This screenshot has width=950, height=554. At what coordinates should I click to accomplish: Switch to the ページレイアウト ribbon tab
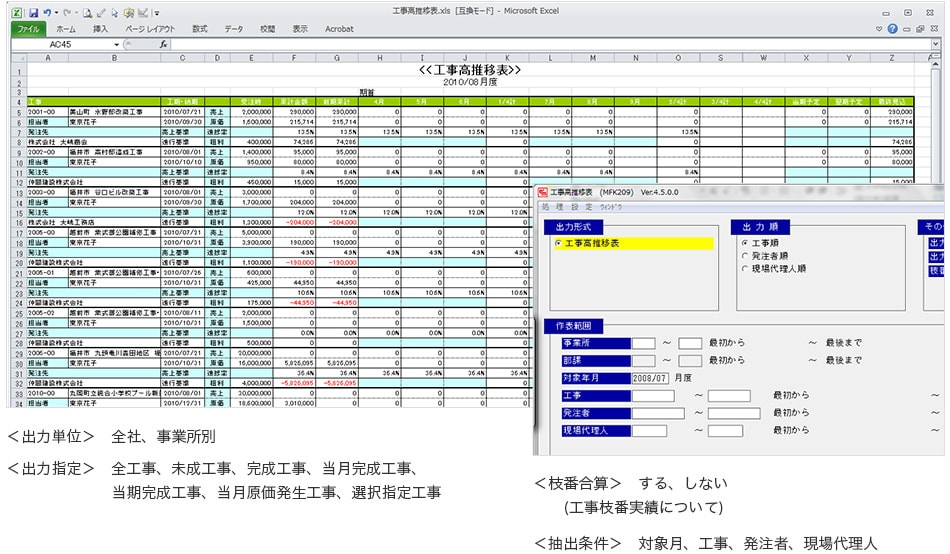click(150, 28)
